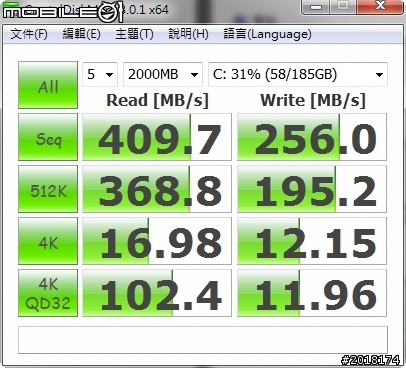Screen dimensions: 406x368
Task: Click the Seq write value 256.0
Action: pyautogui.click(x=312, y=137)
